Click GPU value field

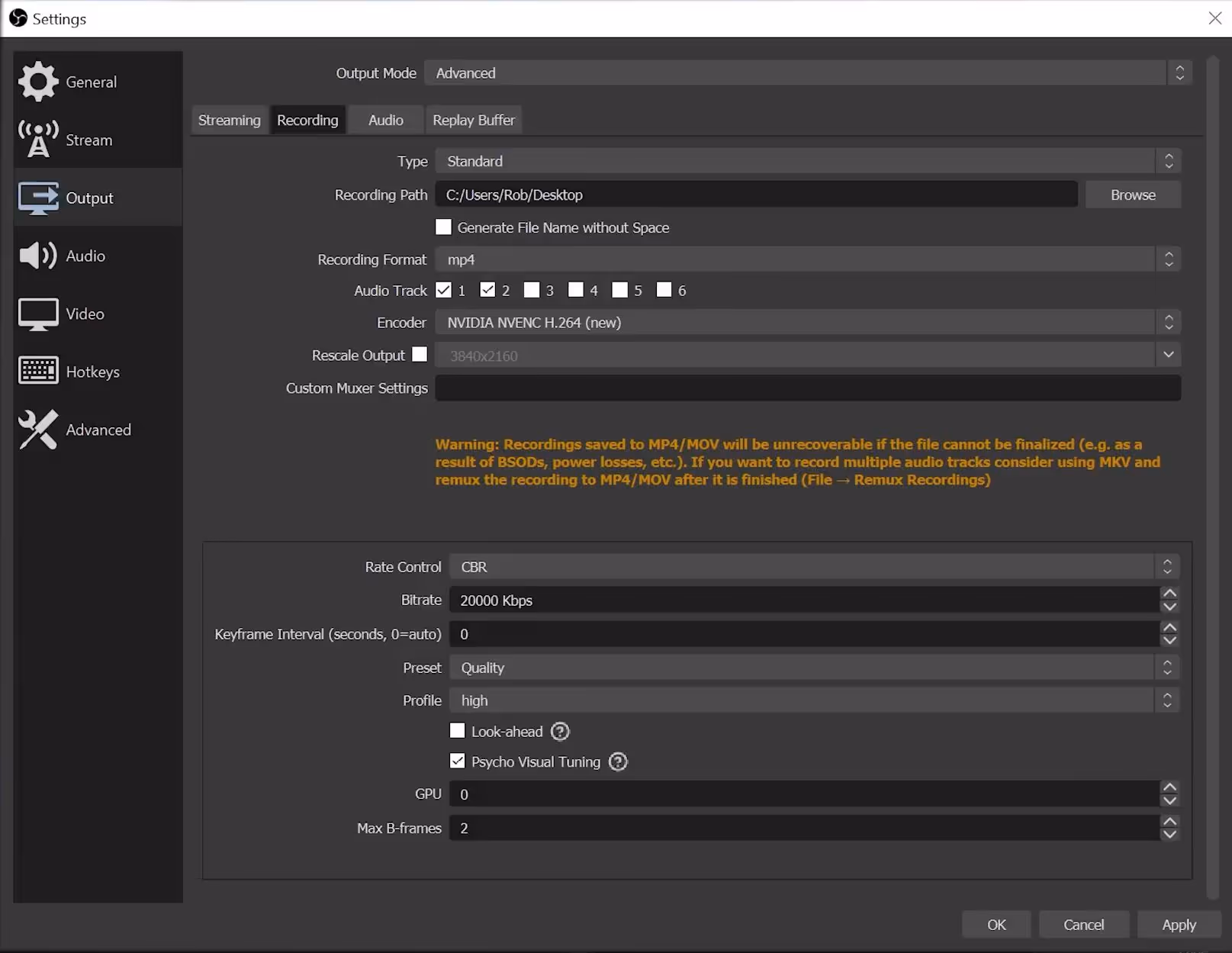click(x=805, y=794)
